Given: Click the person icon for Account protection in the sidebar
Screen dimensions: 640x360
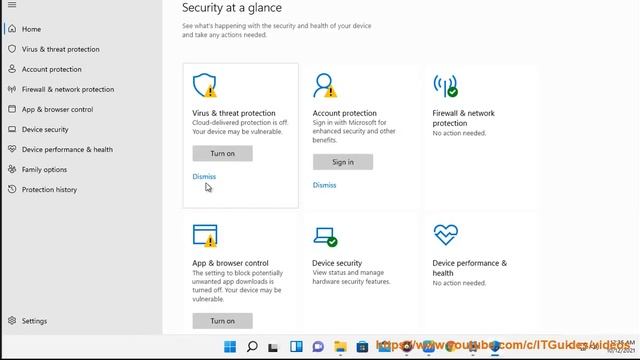Looking at the screenshot, I should (12, 69).
